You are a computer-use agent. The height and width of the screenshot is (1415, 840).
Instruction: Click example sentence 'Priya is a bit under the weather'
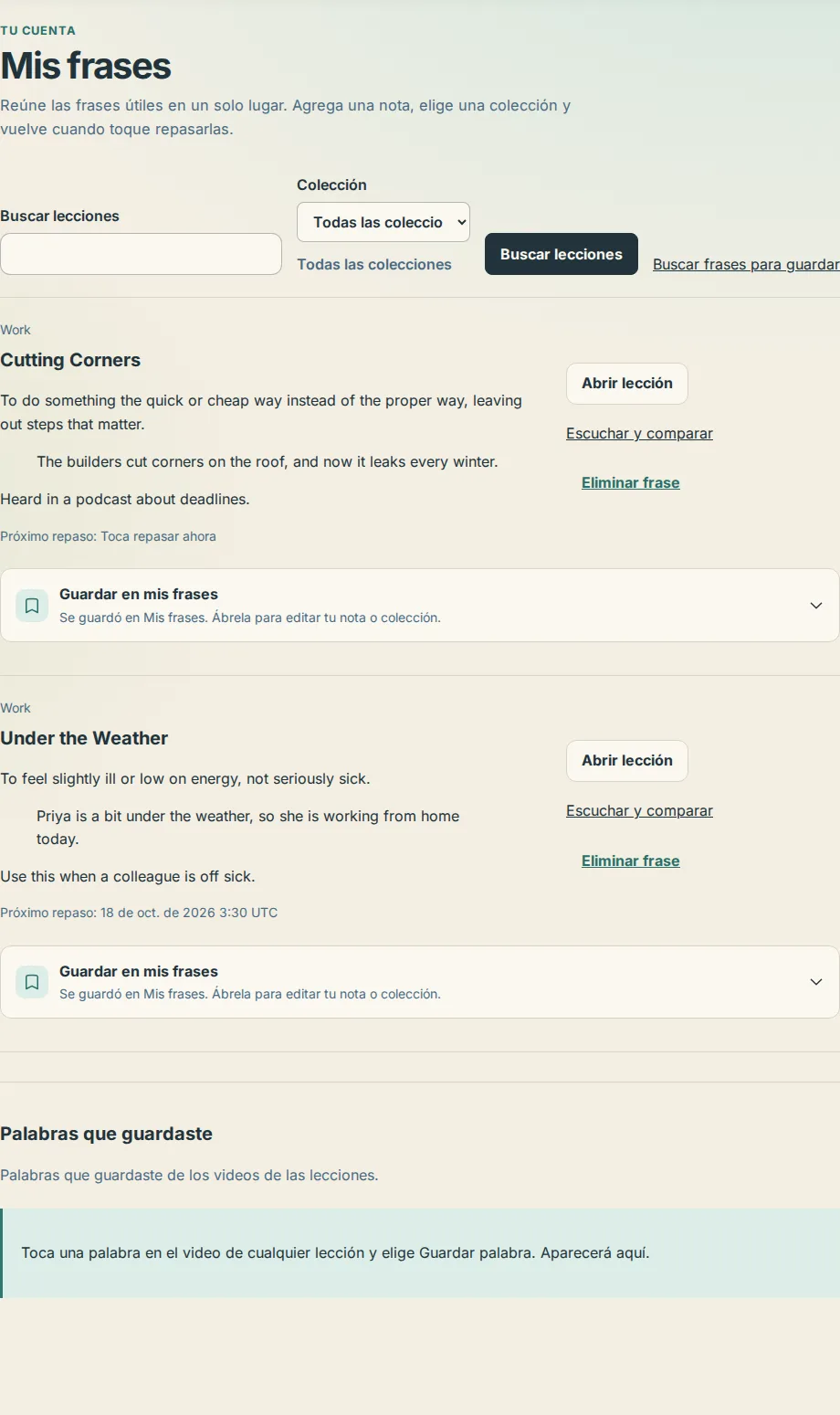[248, 827]
